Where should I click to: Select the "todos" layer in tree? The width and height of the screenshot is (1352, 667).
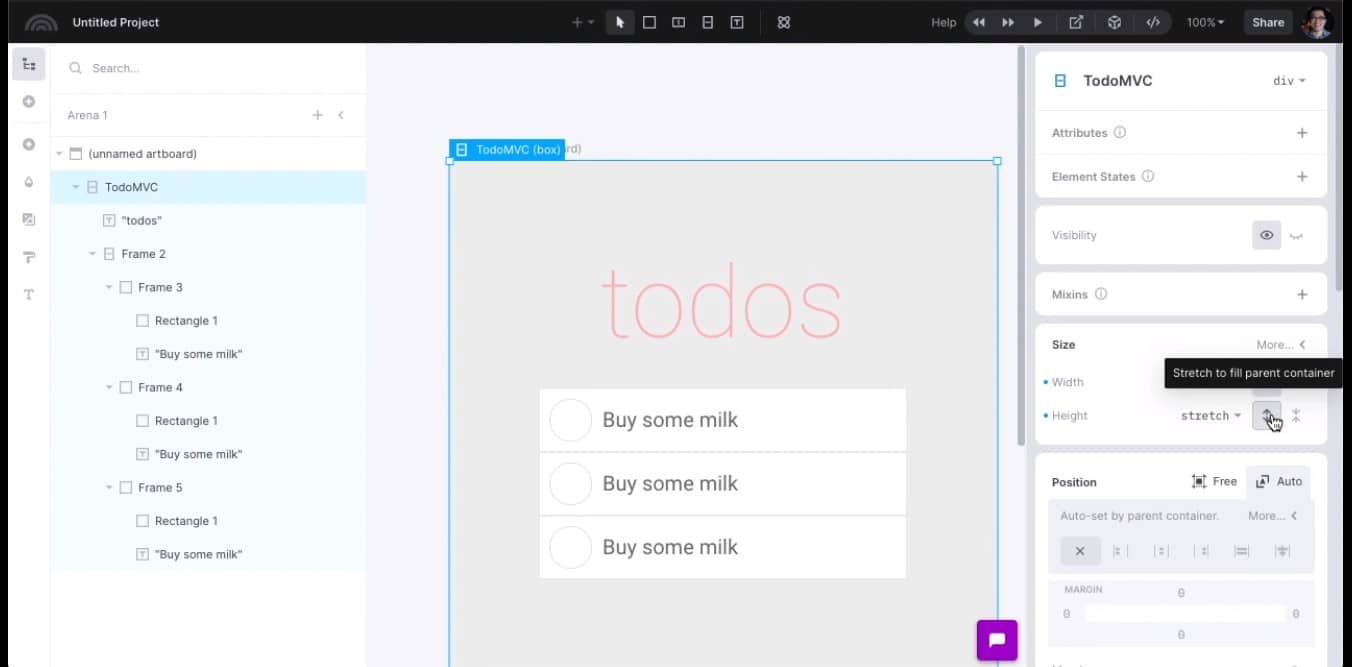click(x=208, y=220)
